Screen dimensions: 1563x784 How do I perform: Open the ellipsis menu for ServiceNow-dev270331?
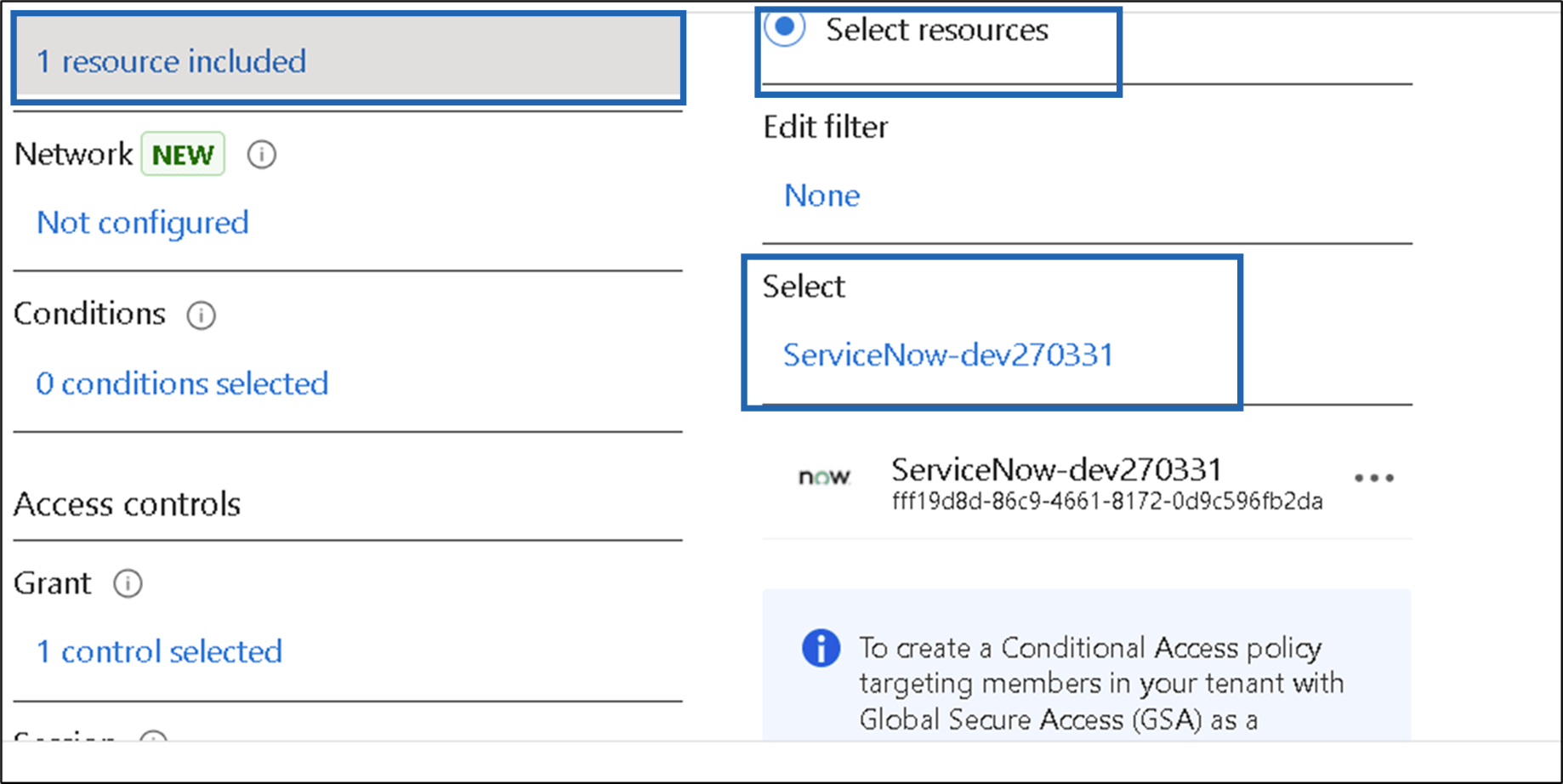[x=1373, y=478]
